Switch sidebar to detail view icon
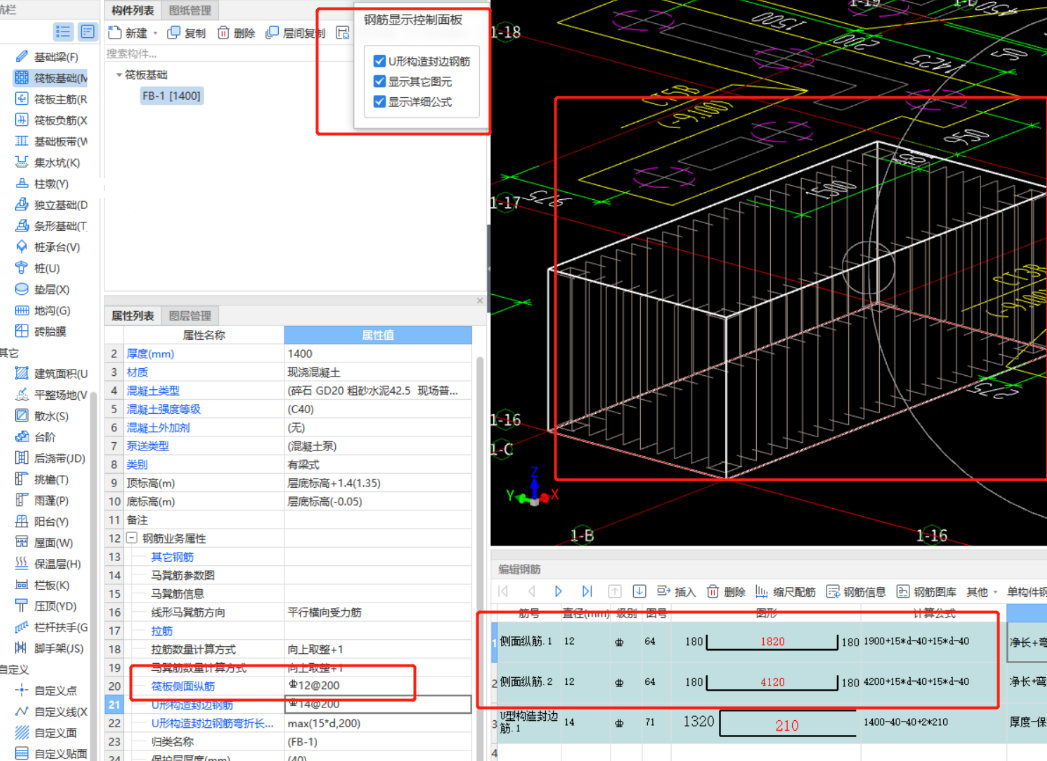 pyautogui.click(x=87, y=31)
